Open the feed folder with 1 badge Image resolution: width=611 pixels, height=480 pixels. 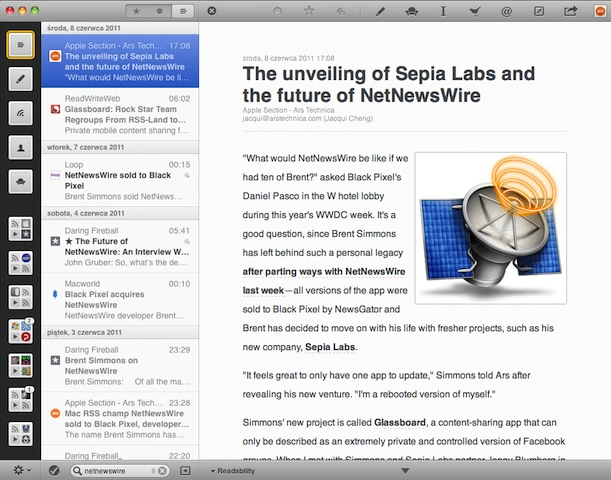point(21,400)
